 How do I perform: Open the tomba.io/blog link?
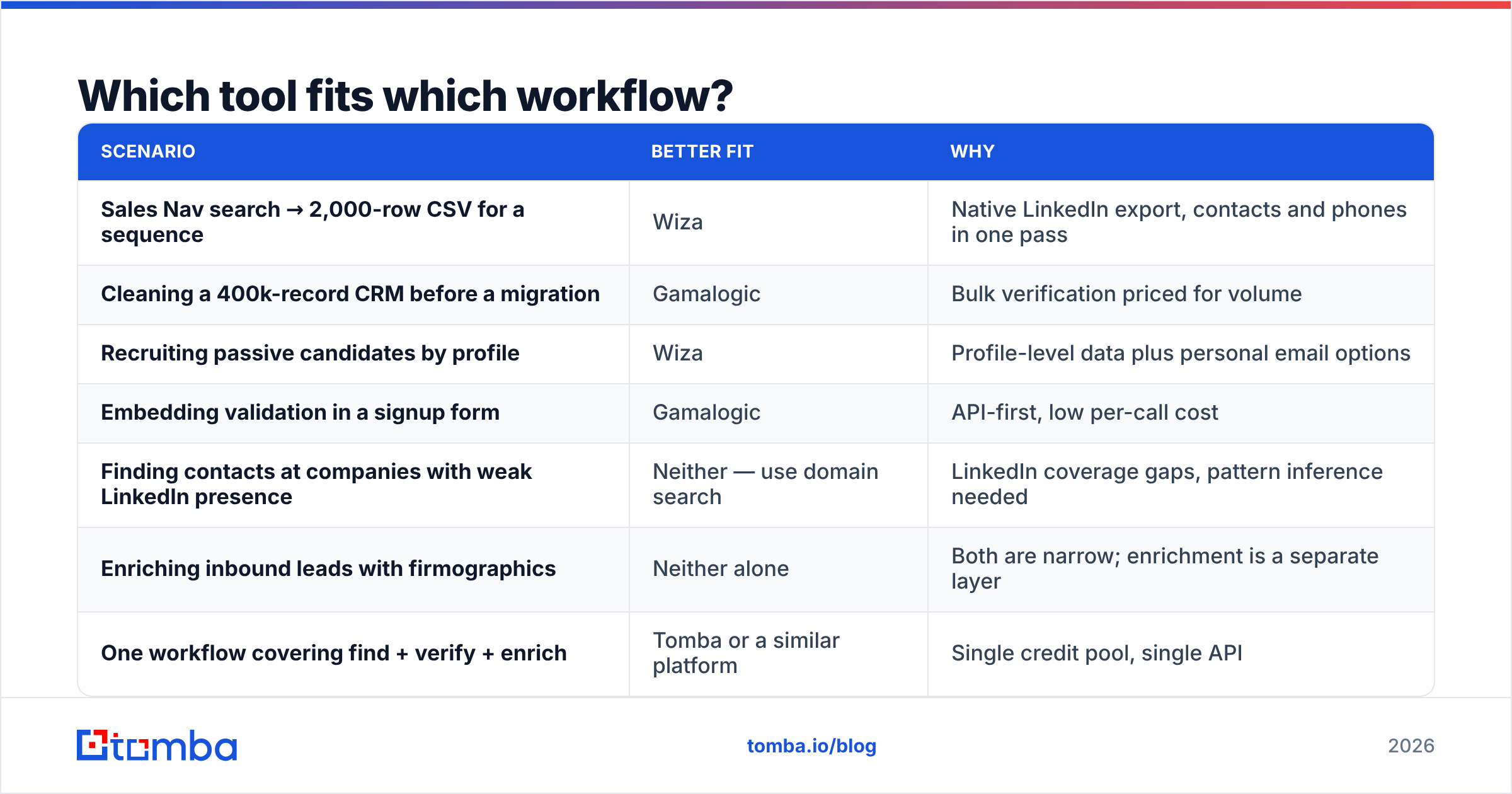(x=811, y=746)
